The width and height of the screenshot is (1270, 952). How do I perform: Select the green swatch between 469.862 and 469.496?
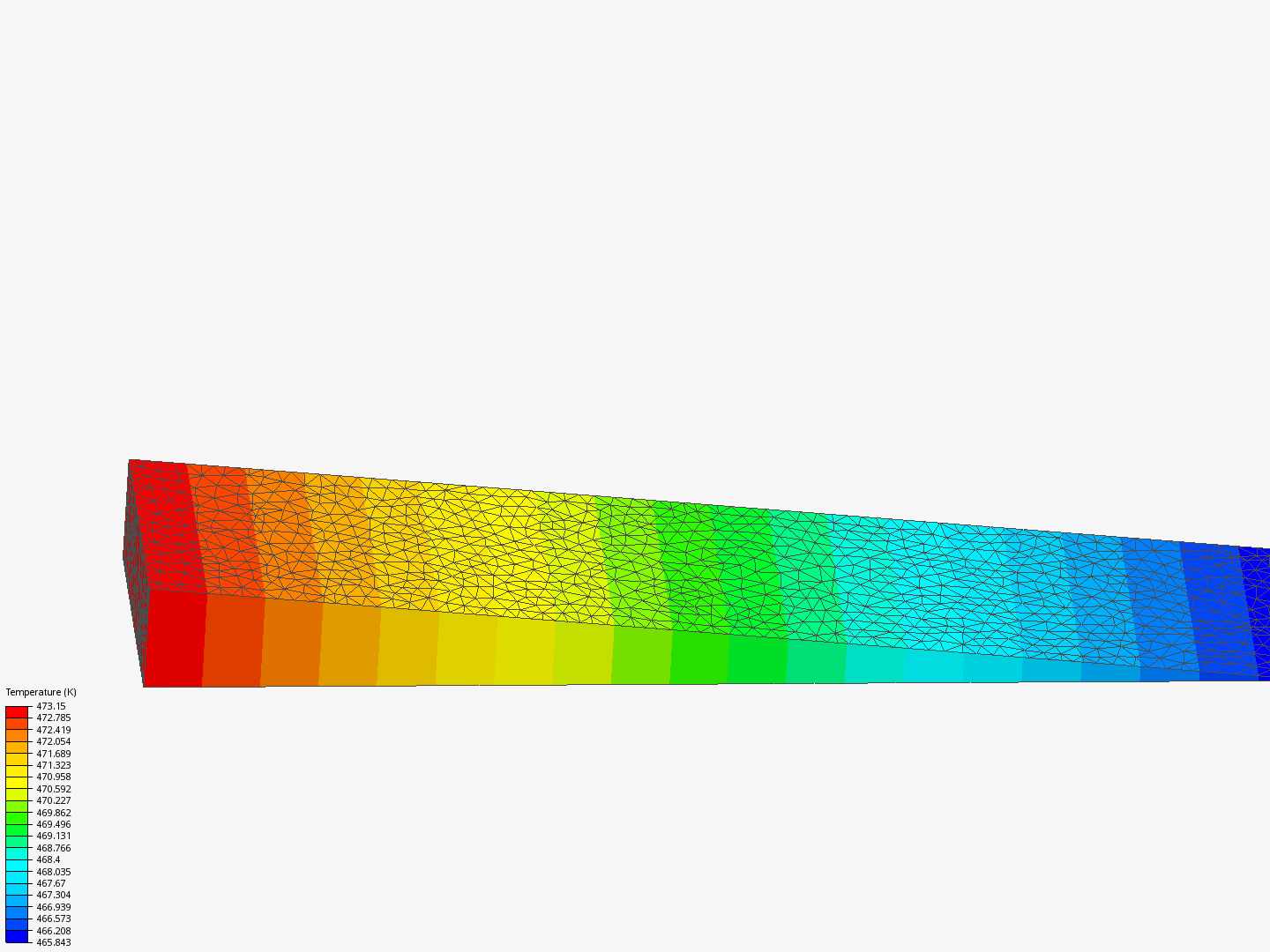pos(17,818)
